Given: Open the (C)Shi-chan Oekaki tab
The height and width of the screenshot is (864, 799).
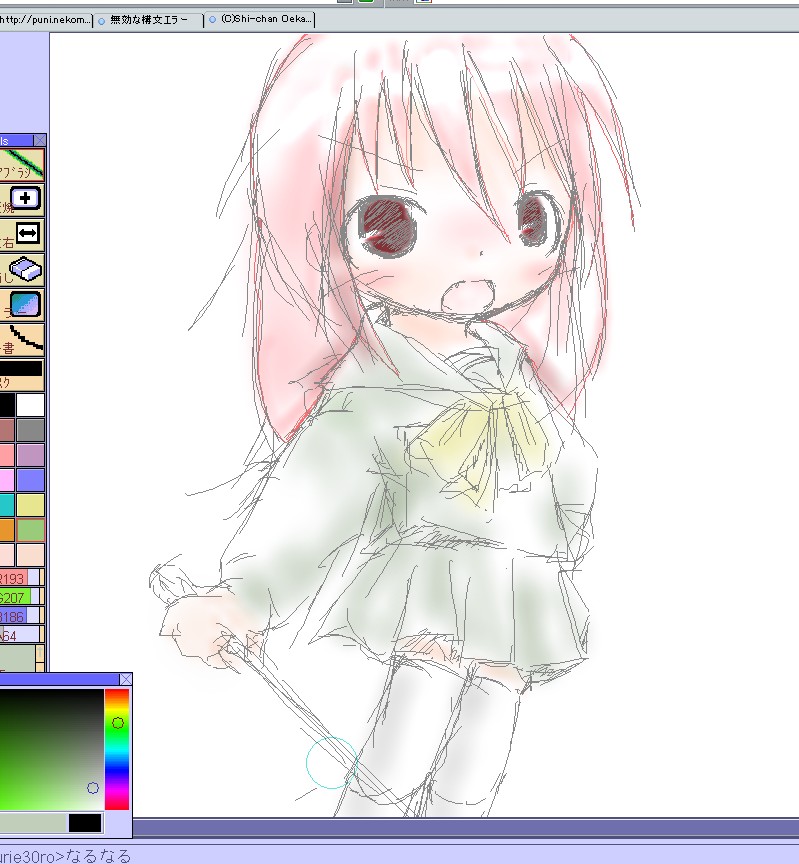Looking at the screenshot, I should [x=261, y=19].
